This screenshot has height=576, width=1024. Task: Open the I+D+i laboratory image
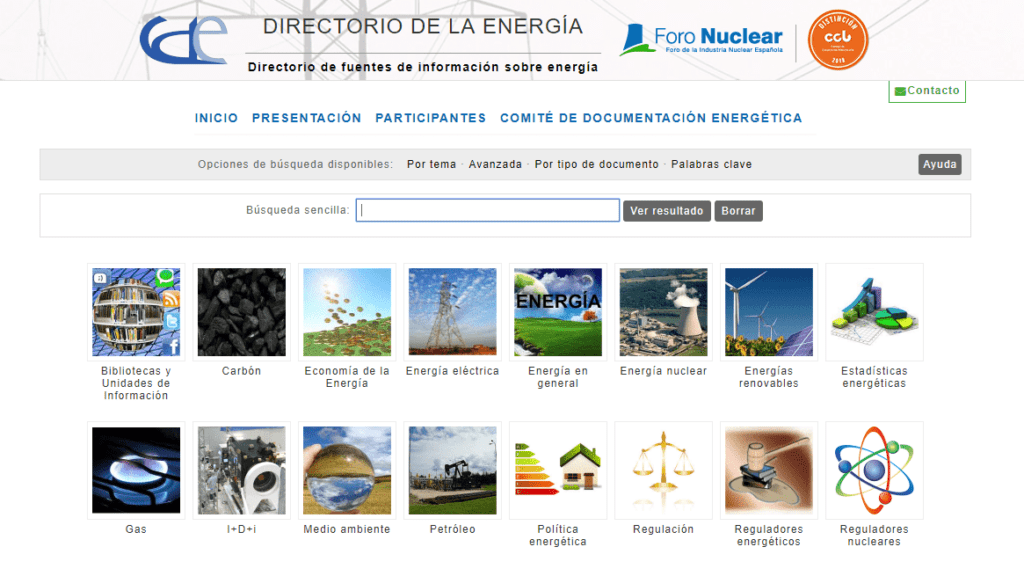[242, 470]
